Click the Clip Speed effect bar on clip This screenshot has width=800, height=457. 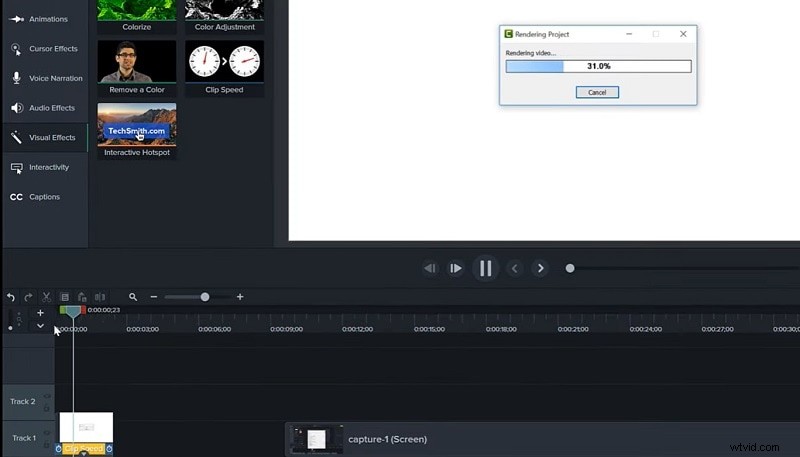(84, 449)
